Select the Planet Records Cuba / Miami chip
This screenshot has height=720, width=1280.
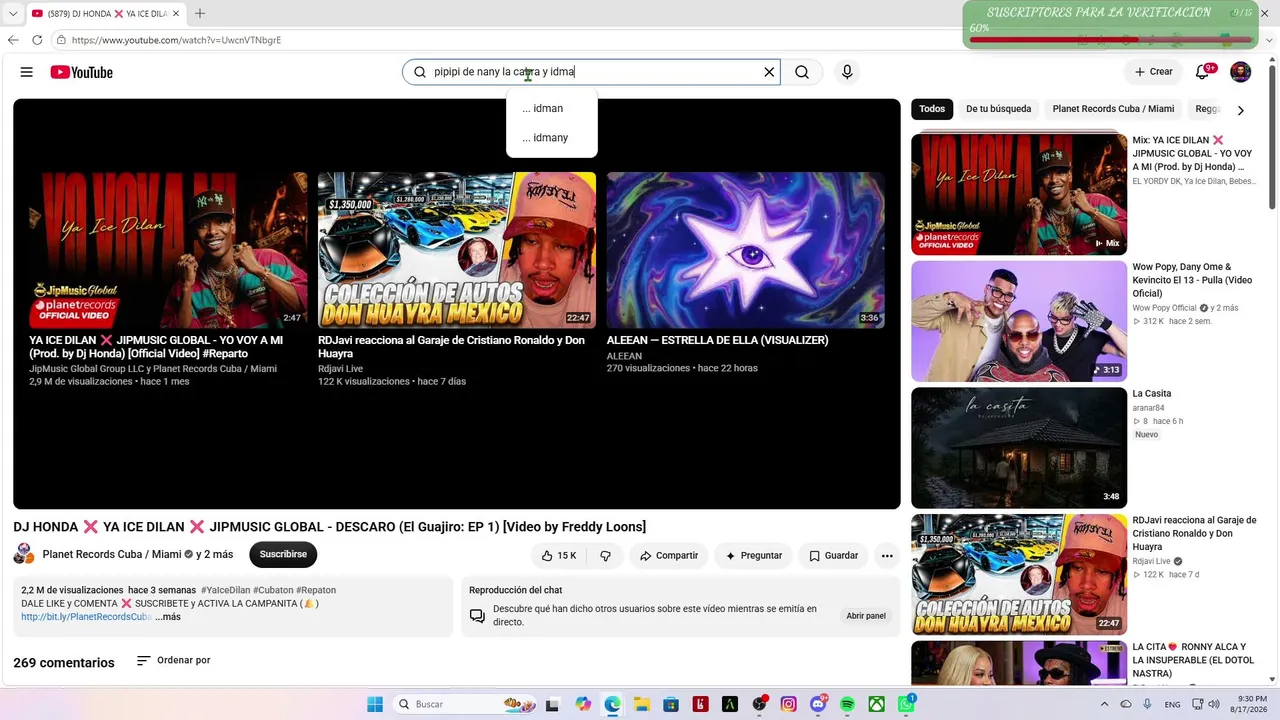[1113, 109]
